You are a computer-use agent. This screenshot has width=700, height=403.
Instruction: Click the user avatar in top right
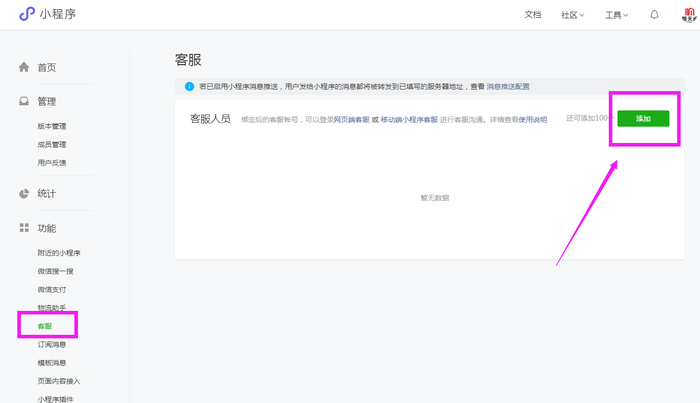point(688,14)
